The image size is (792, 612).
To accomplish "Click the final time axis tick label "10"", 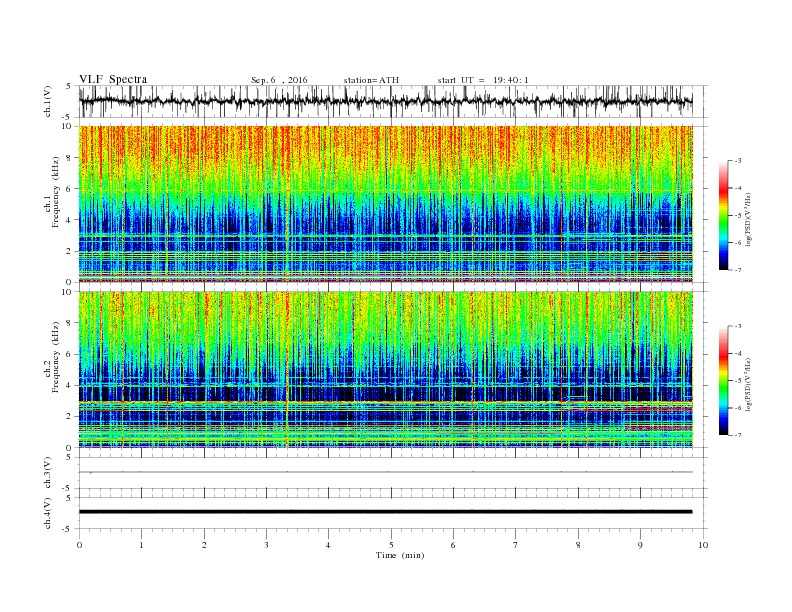I will 703,545.
